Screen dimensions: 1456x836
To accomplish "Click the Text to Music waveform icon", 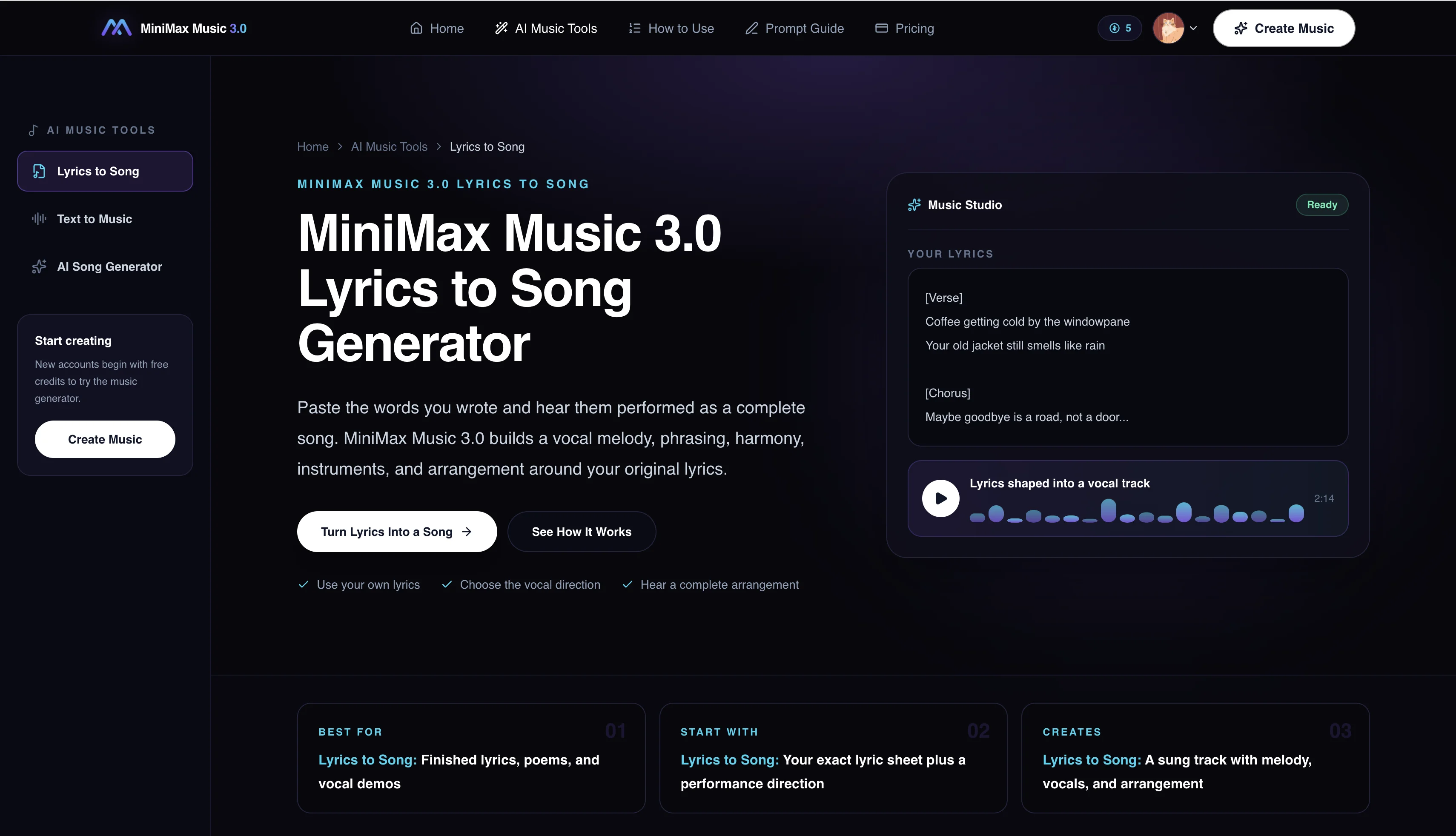I will tap(39, 219).
